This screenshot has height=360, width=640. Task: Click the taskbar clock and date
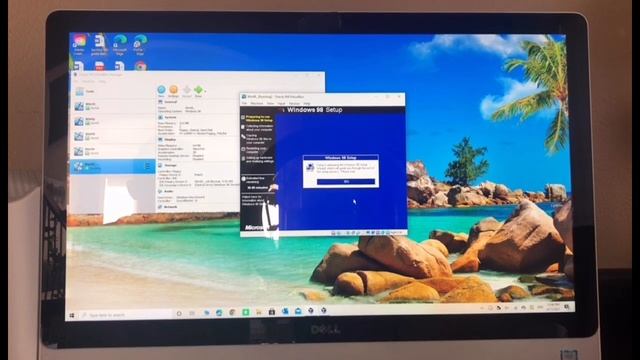pyautogui.click(x=553, y=306)
